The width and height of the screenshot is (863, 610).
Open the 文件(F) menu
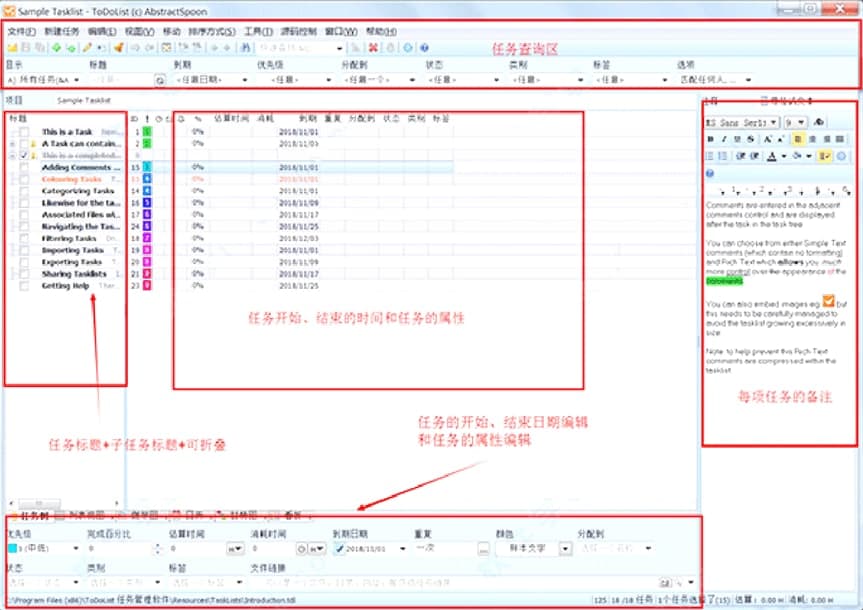[22, 31]
